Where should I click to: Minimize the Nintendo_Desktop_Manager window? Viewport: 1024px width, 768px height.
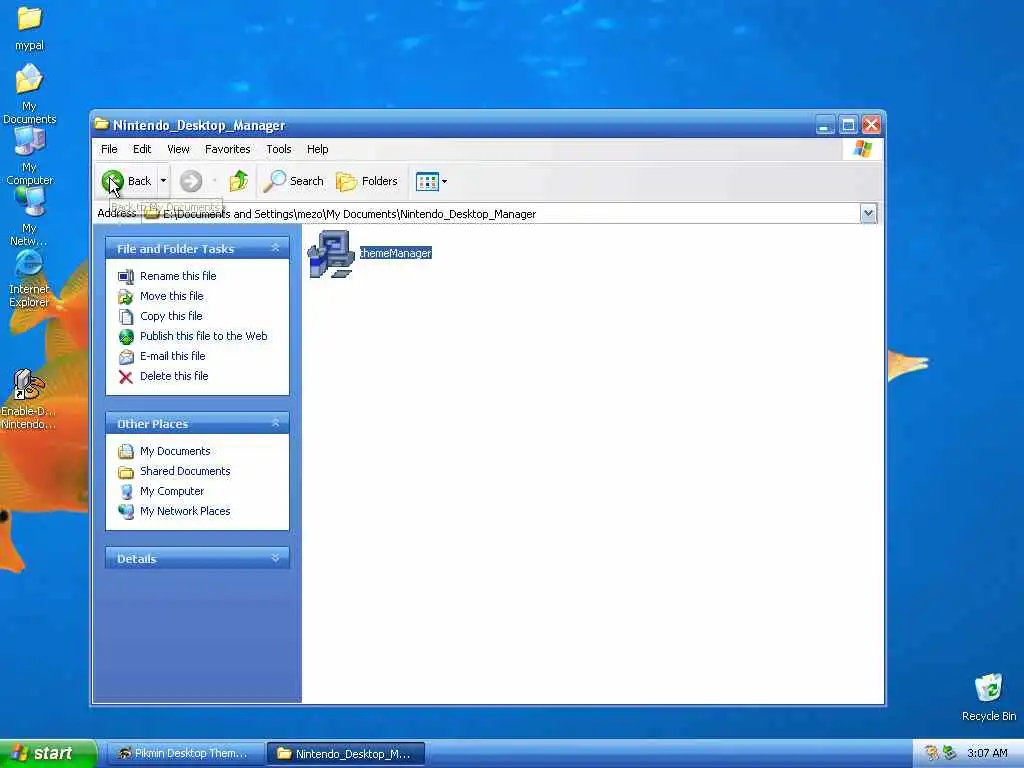(825, 125)
